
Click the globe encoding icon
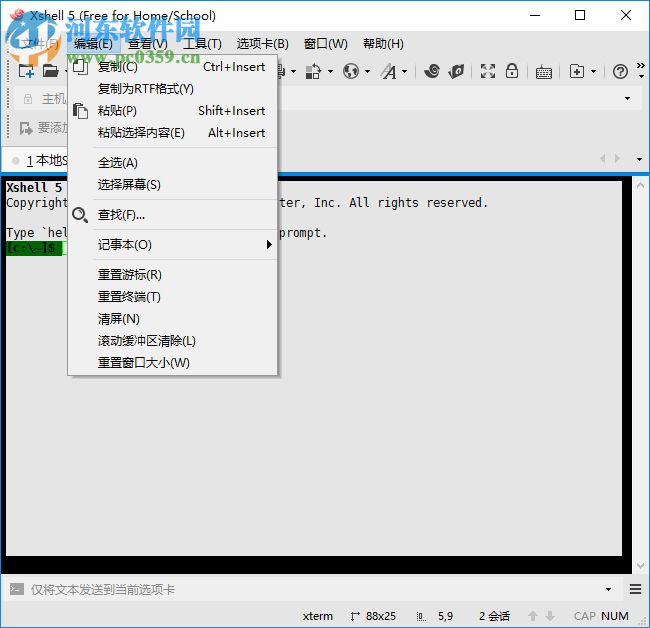[x=351, y=71]
